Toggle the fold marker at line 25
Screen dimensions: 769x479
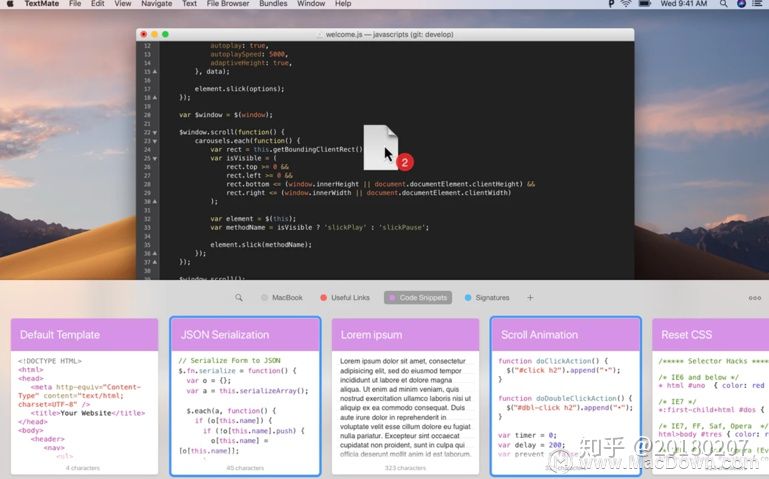[x=154, y=158]
